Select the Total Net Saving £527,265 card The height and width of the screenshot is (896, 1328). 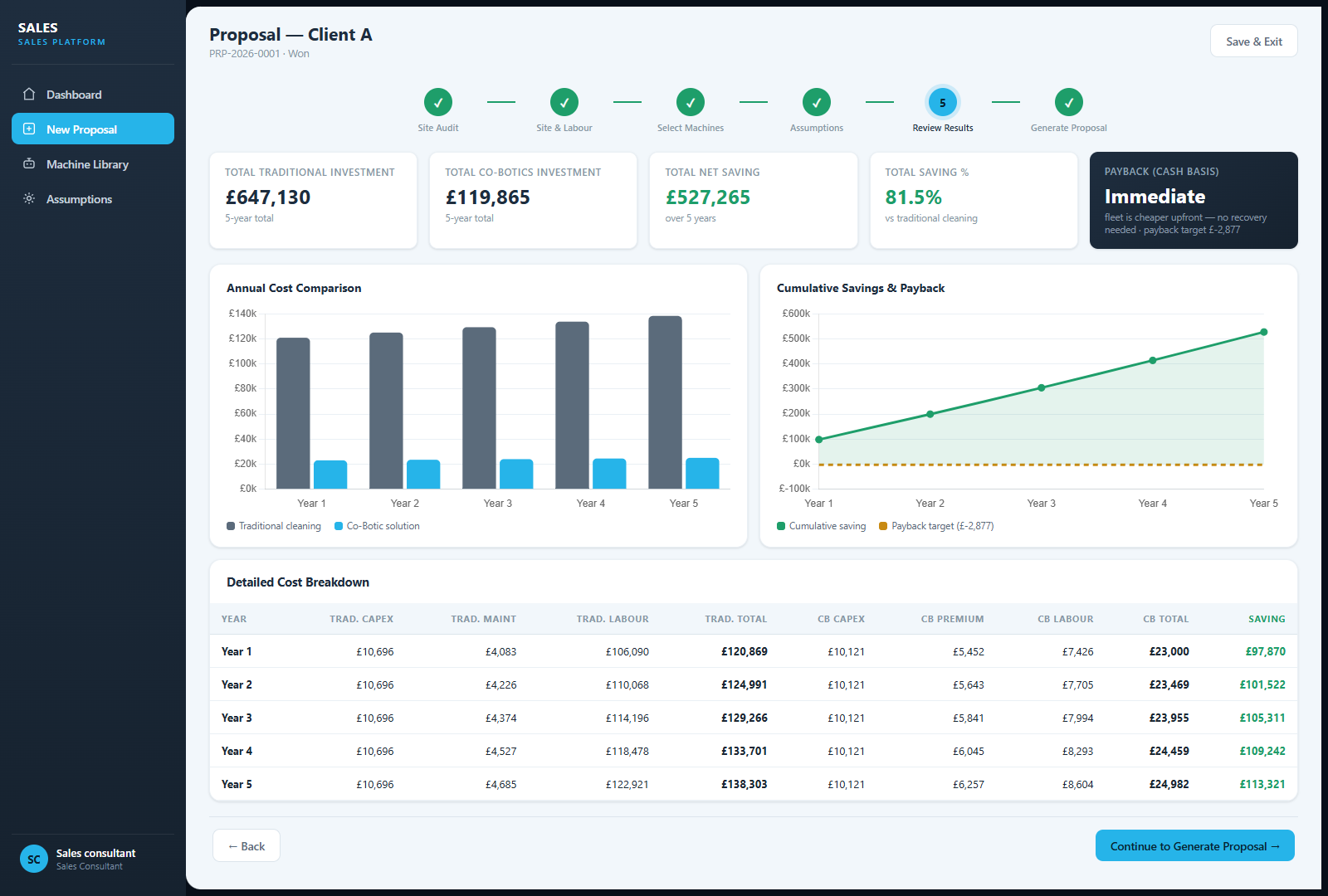[x=754, y=200]
